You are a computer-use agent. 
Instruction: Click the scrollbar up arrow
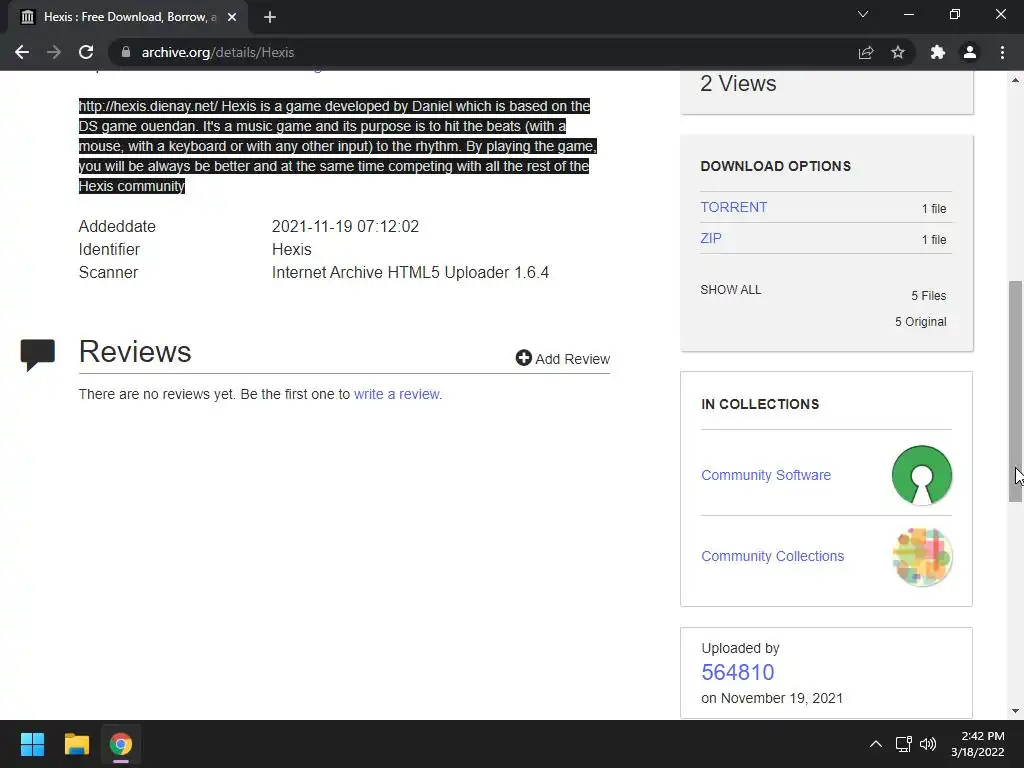[1015, 80]
